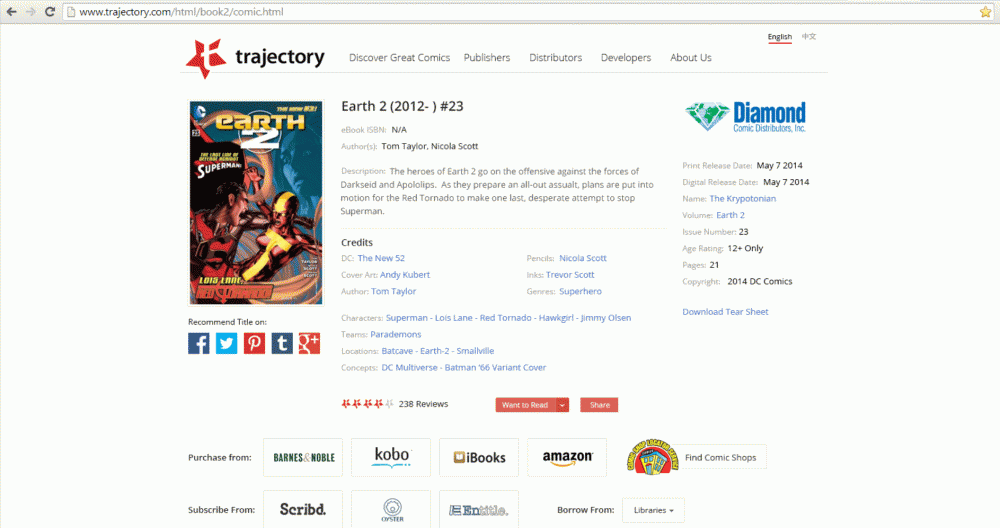1000x528 pixels.
Task: Share title on Facebook icon
Action: click(x=198, y=343)
